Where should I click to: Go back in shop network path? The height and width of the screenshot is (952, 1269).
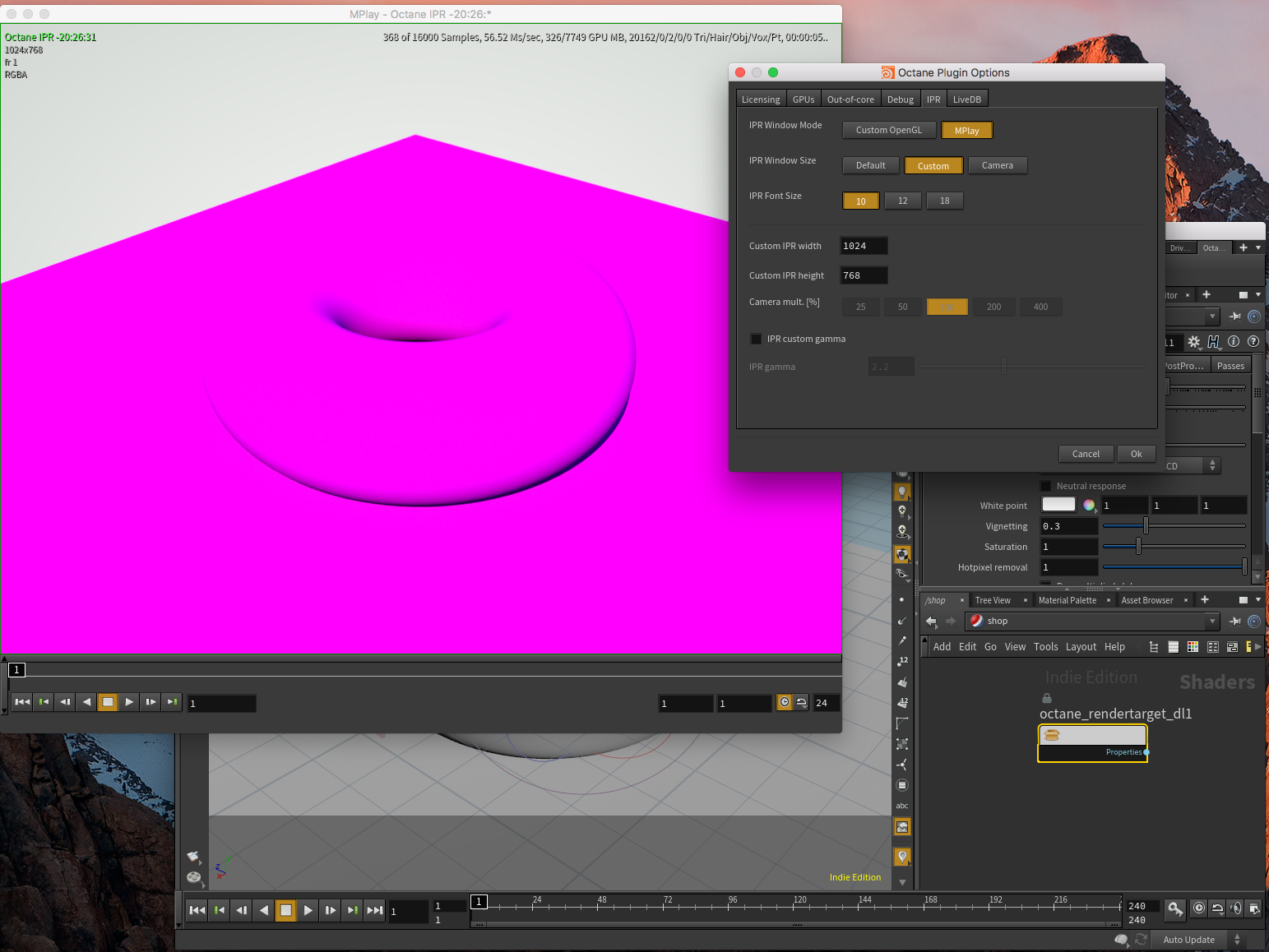click(931, 621)
